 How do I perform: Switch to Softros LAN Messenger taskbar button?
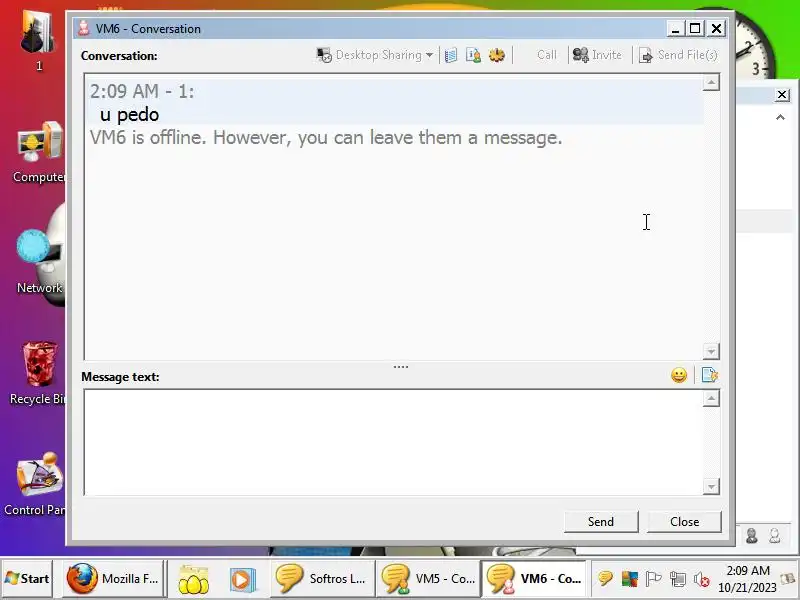point(322,579)
